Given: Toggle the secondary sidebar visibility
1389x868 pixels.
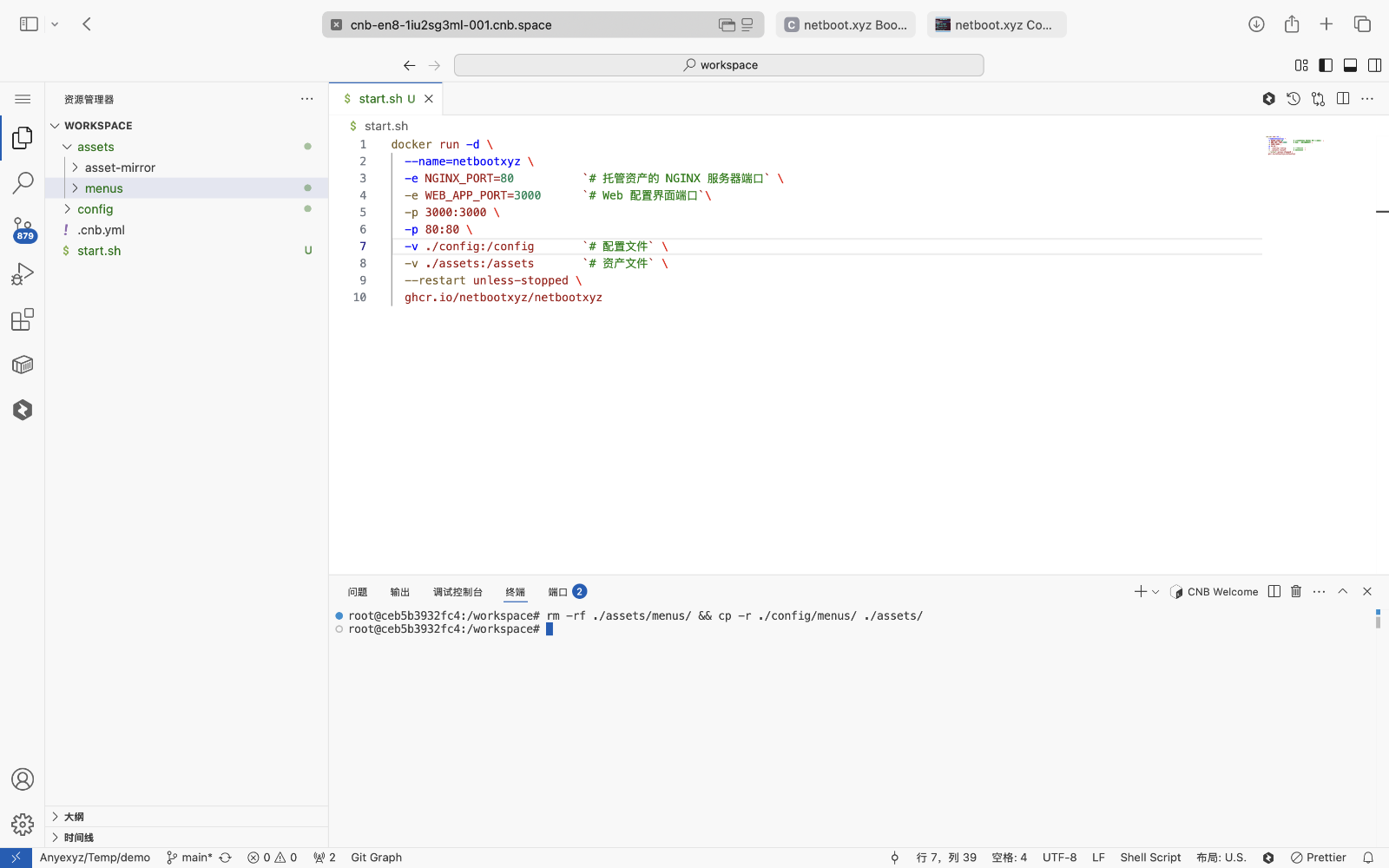Looking at the screenshot, I should coord(1374,65).
